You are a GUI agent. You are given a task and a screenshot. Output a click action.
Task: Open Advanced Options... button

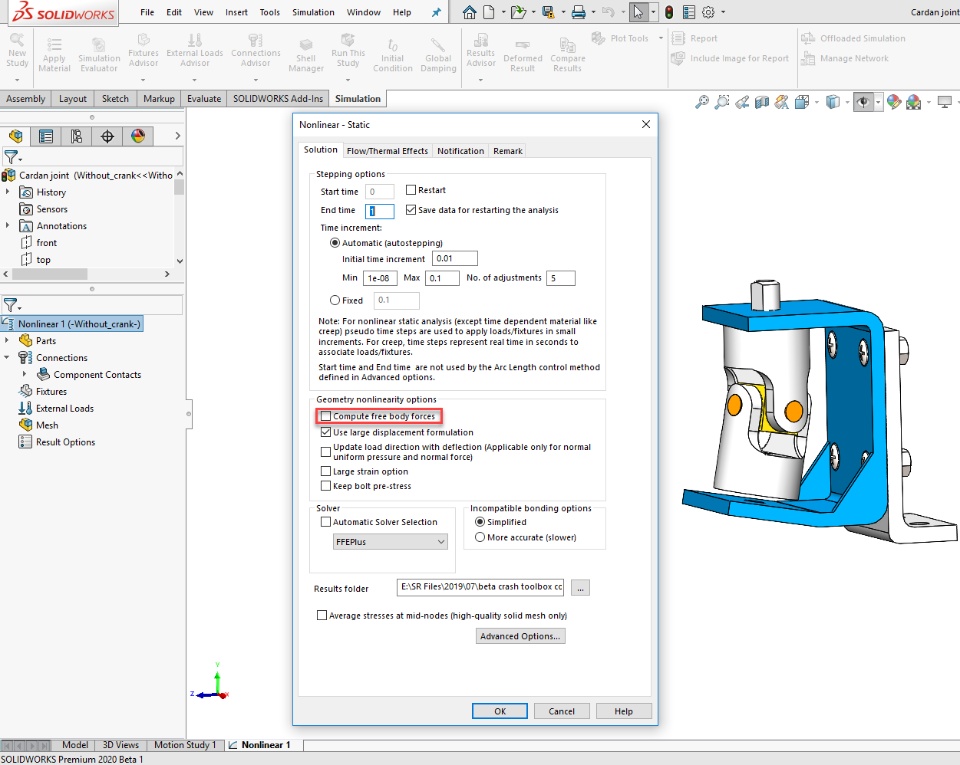click(x=520, y=636)
